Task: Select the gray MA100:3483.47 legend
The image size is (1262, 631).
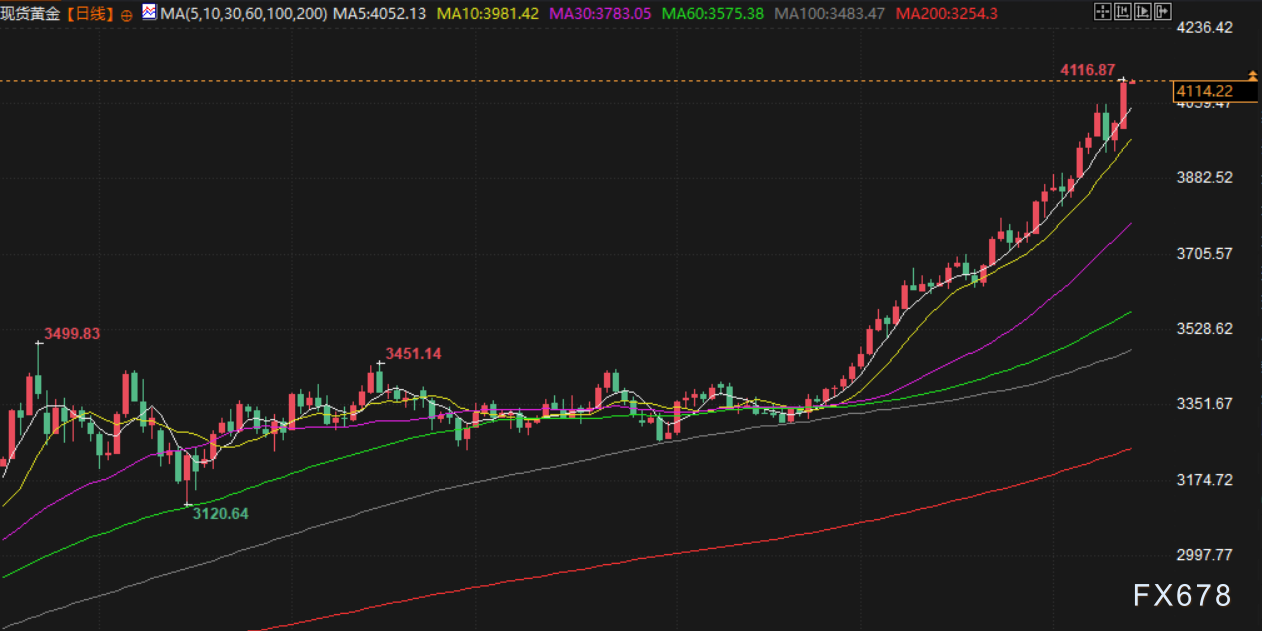Action: [830, 14]
